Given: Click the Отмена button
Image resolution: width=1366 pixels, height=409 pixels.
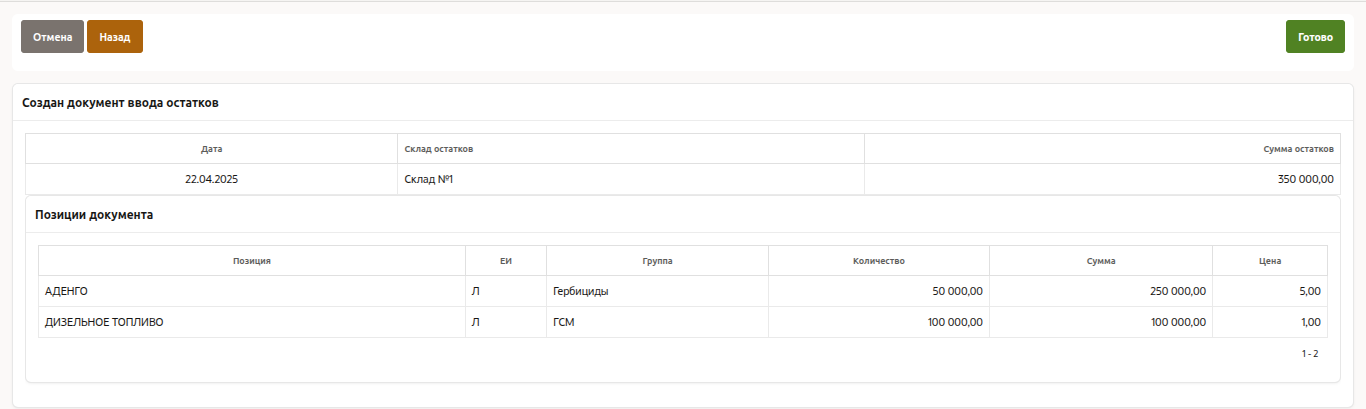Looking at the screenshot, I should (x=52, y=37).
